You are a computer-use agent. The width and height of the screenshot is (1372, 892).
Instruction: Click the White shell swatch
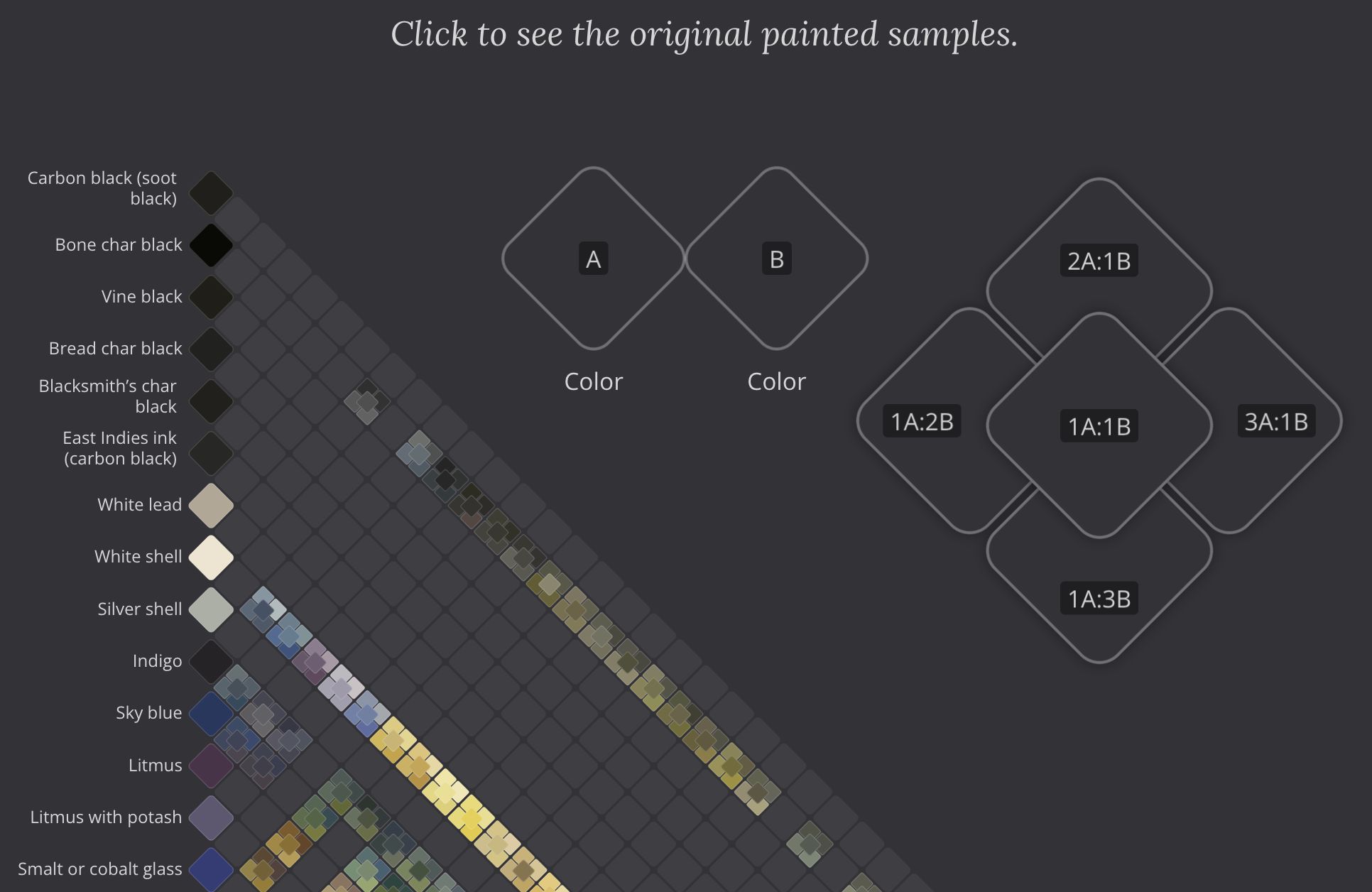[211, 557]
